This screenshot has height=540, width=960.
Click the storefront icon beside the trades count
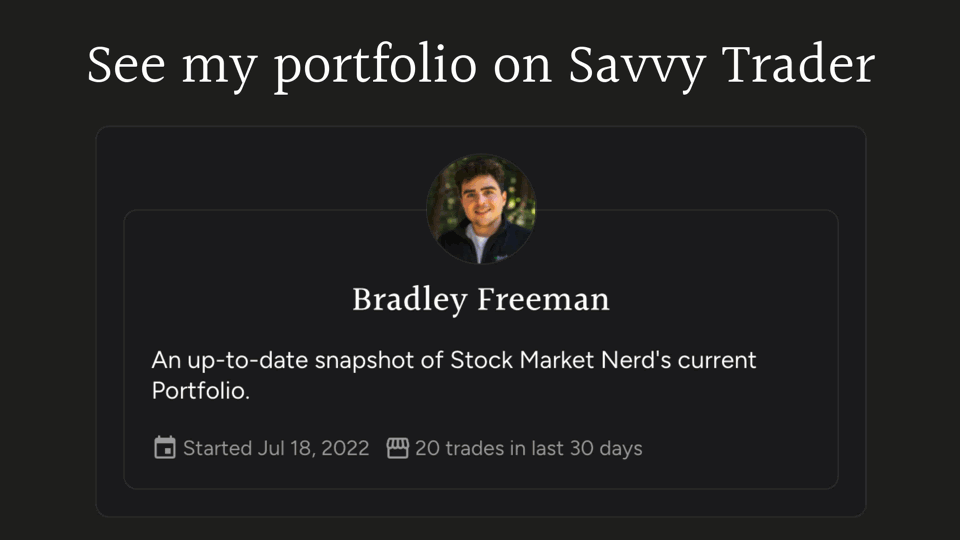398,448
